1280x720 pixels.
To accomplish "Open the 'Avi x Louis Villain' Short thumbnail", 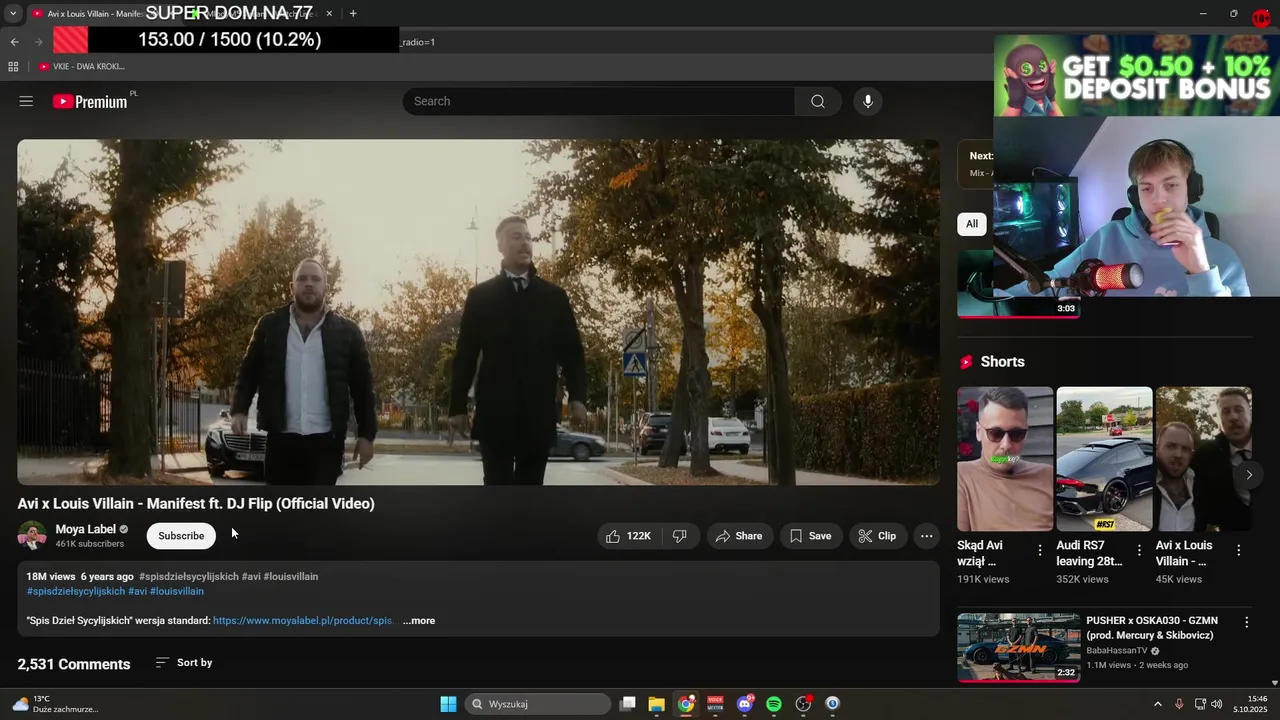I will (1203, 459).
